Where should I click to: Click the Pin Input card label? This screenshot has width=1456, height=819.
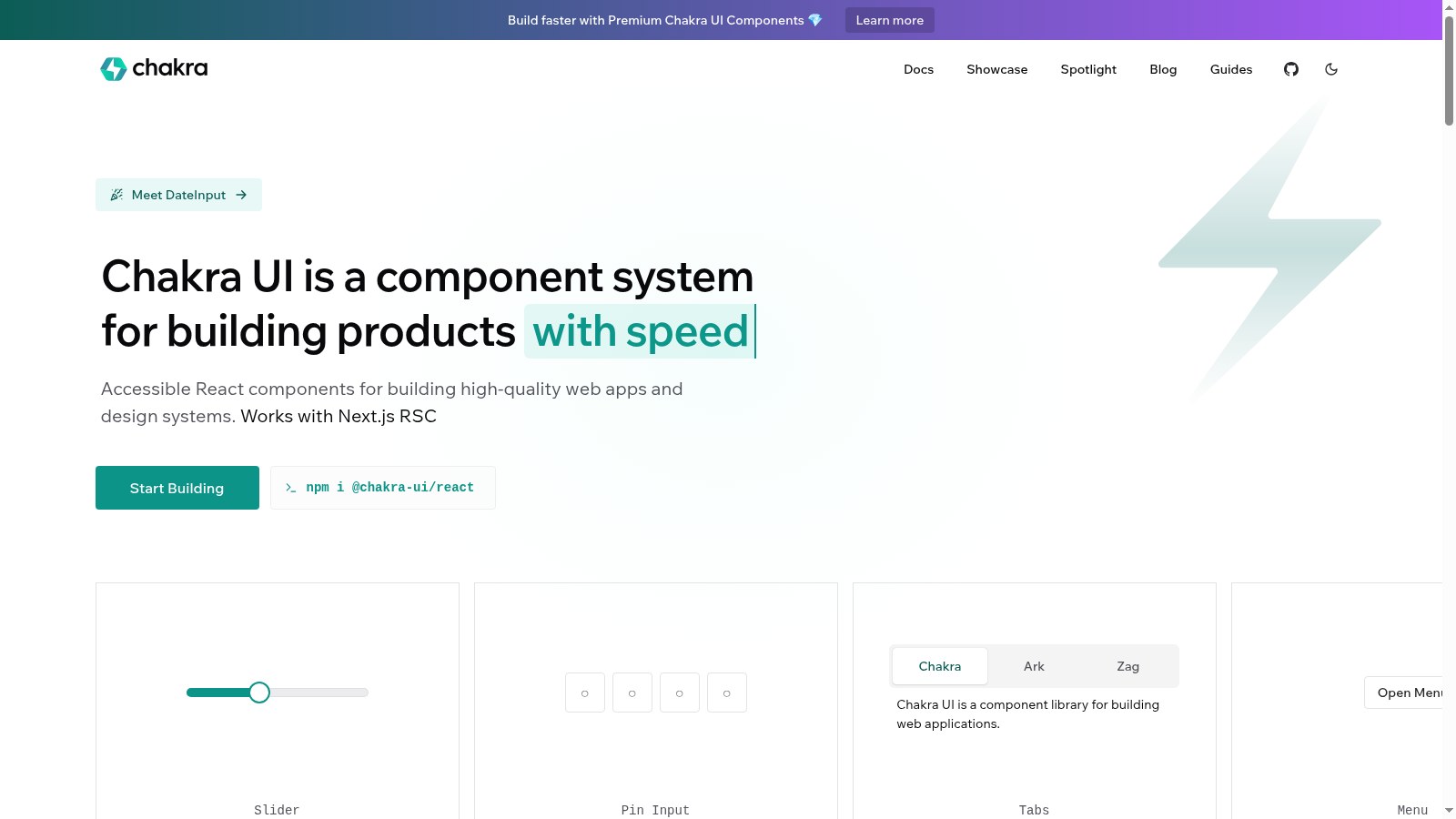pyautogui.click(x=655, y=810)
